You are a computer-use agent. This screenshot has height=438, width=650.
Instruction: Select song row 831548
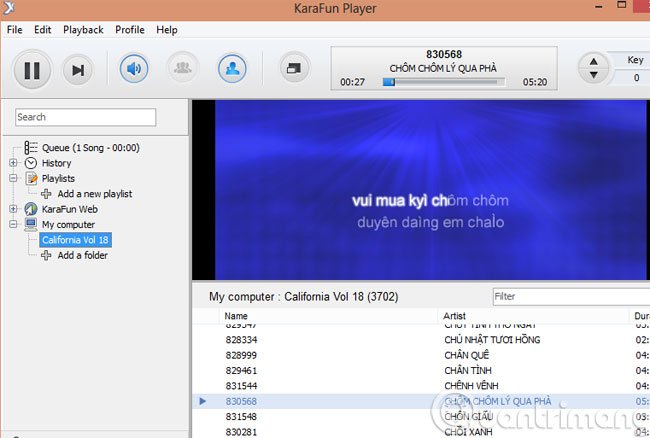[x=421, y=416]
